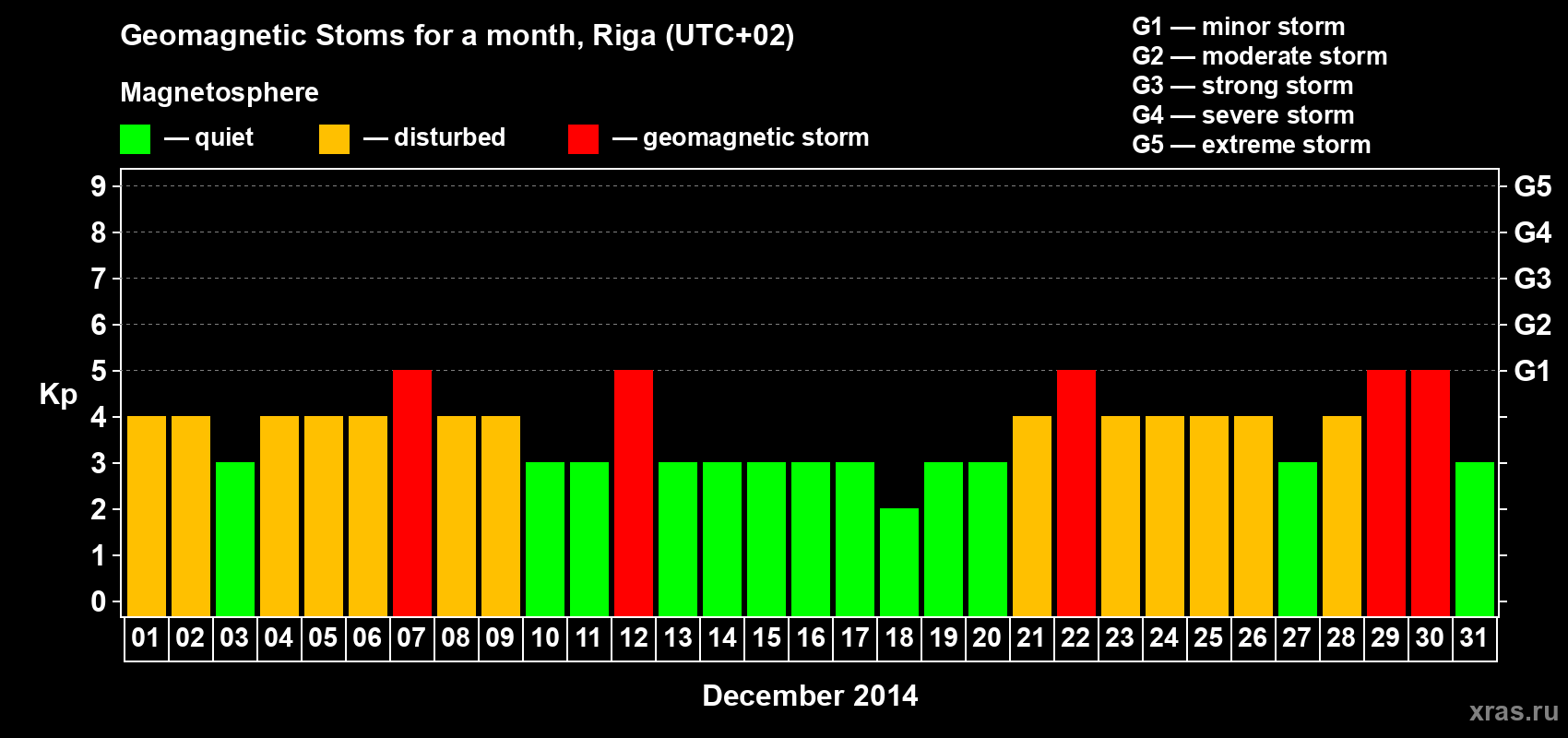Click the day label 20
This screenshot has height=738, width=1568.
(x=987, y=637)
